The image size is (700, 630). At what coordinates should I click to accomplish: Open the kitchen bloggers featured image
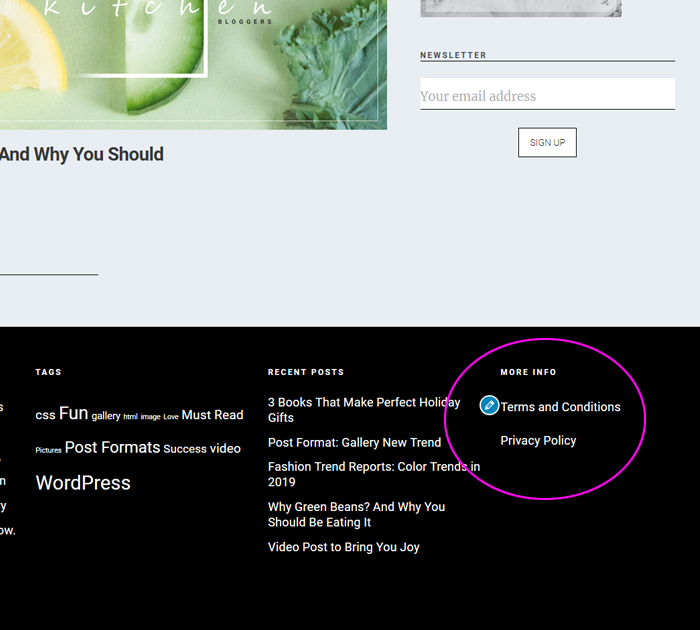click(193, 65)
